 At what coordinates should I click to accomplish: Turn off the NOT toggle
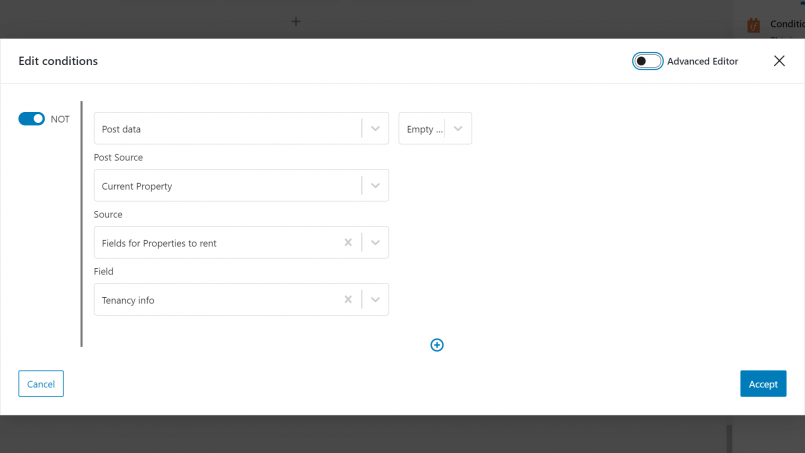click(31, 119)
